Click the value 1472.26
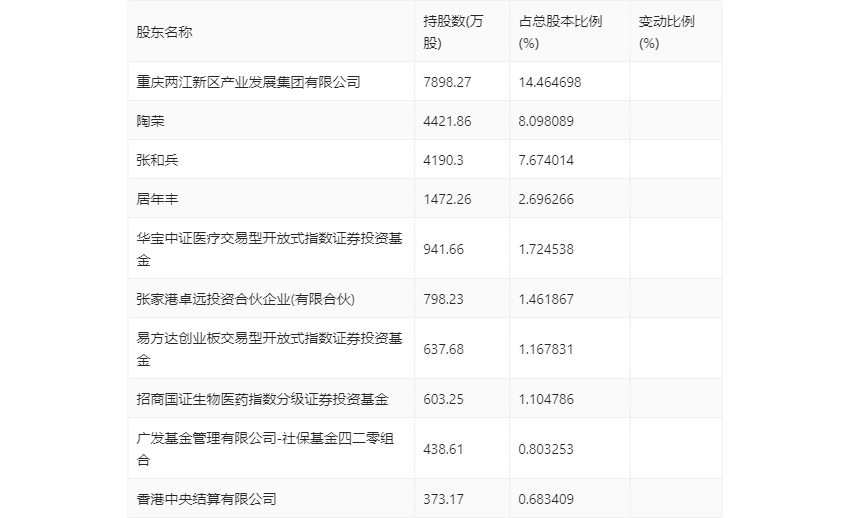The image size is (850, 518). click(447, 199)
